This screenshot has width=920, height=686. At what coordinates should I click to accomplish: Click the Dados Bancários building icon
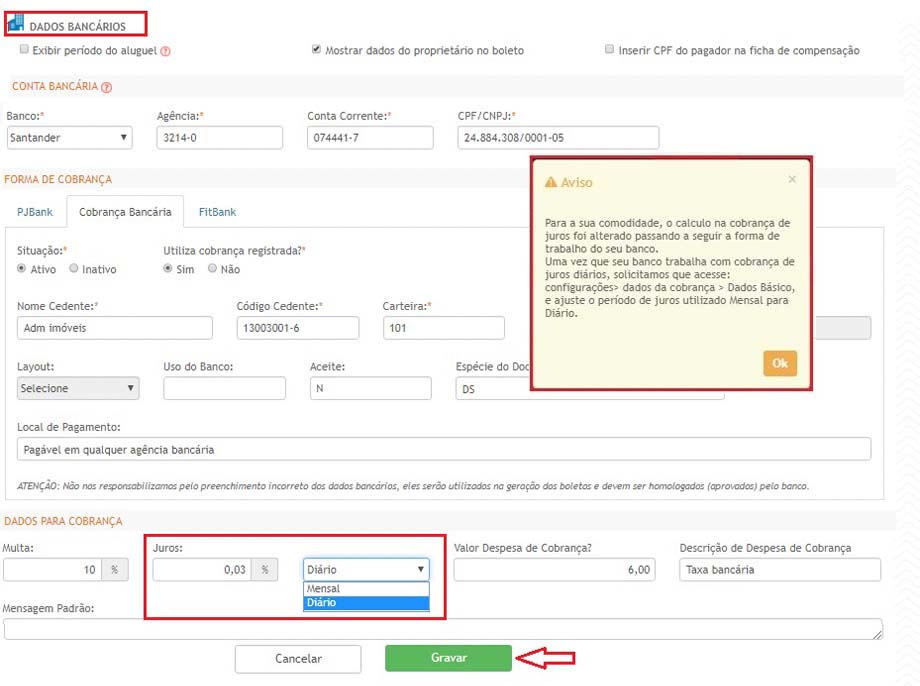(x=16, y=24)
